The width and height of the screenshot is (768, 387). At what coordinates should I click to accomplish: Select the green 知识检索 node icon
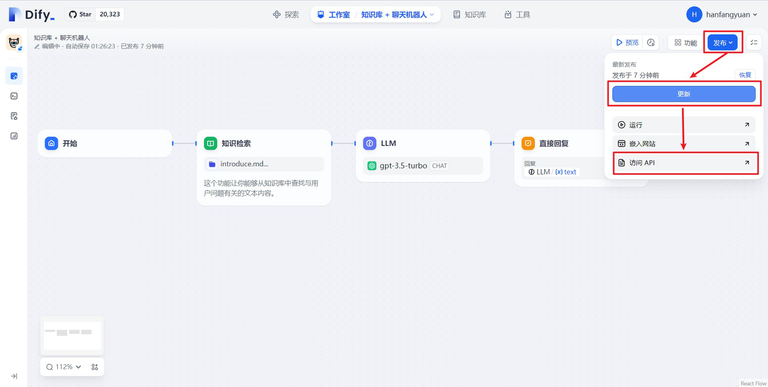(x=210, y=144)
